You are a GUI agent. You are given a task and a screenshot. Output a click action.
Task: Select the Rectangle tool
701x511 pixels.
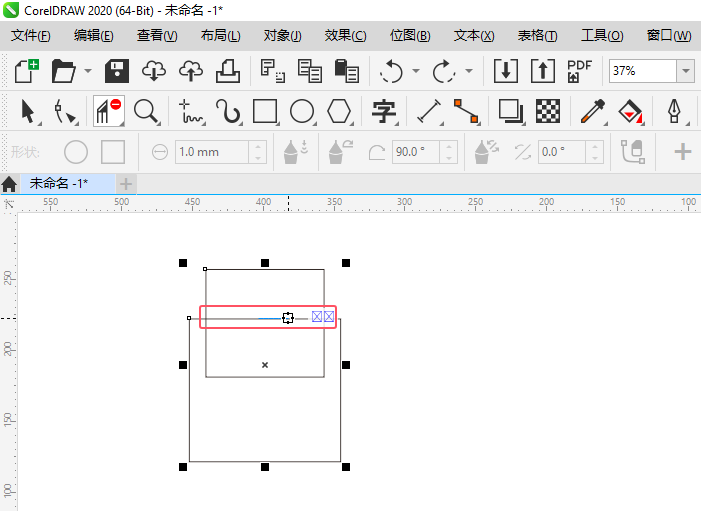coord(265,111)
